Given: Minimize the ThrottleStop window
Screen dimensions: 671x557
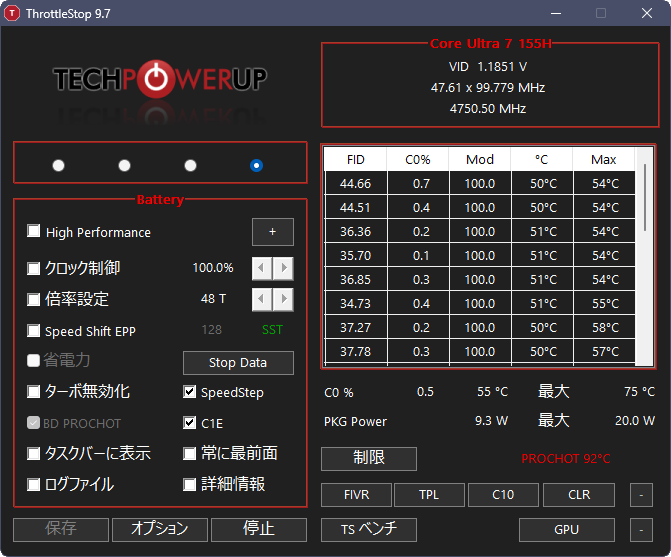Looking at the screenshot, I should (556, 13).
